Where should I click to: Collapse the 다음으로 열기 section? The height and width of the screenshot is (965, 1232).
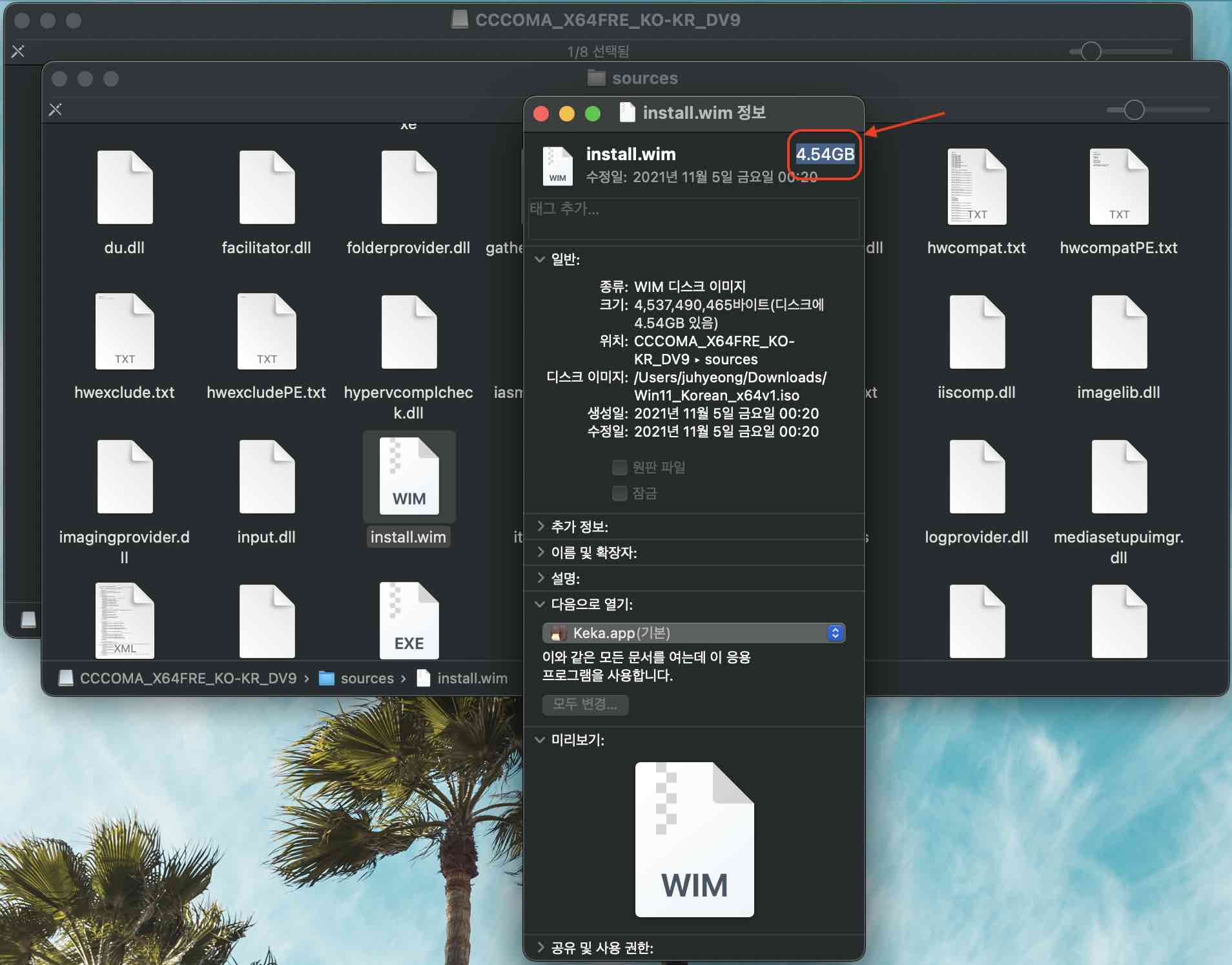click(x=540, y=604)
